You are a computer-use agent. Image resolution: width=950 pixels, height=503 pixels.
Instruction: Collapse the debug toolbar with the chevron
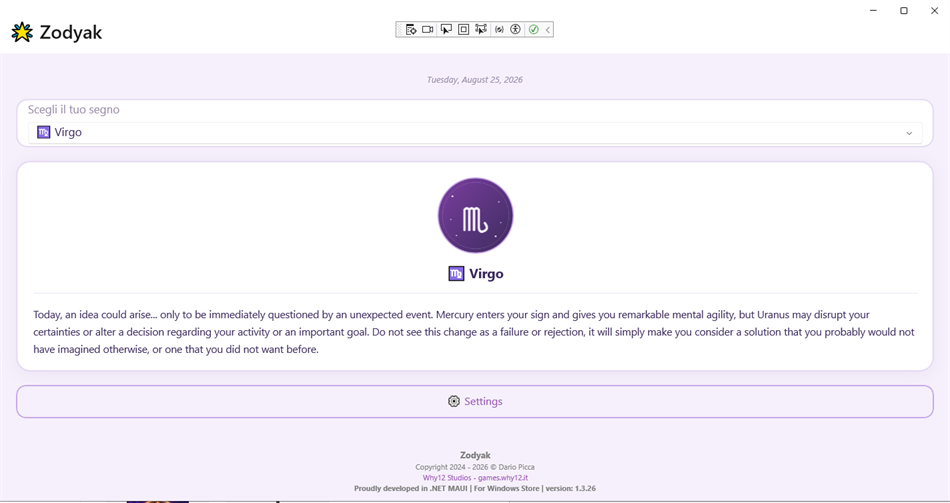(x=548, y=29)
